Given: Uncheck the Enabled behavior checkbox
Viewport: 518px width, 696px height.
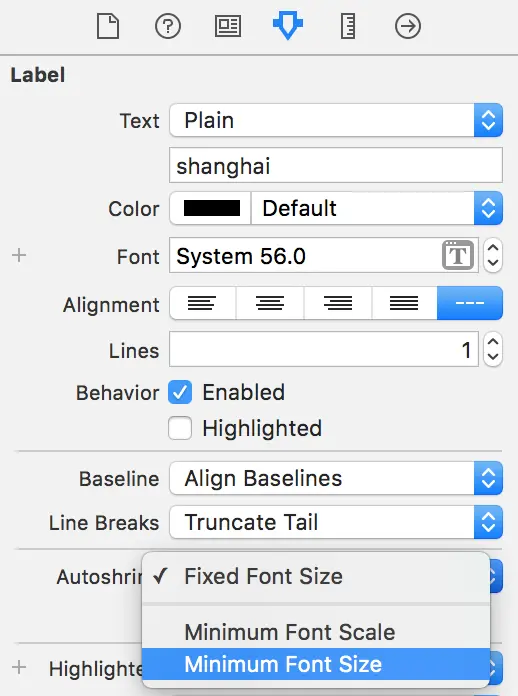Looking at the screenshot, I should 180,392.
